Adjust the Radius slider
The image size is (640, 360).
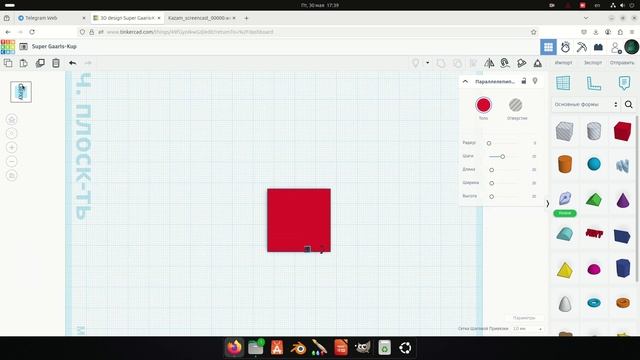tap(504, 143)
